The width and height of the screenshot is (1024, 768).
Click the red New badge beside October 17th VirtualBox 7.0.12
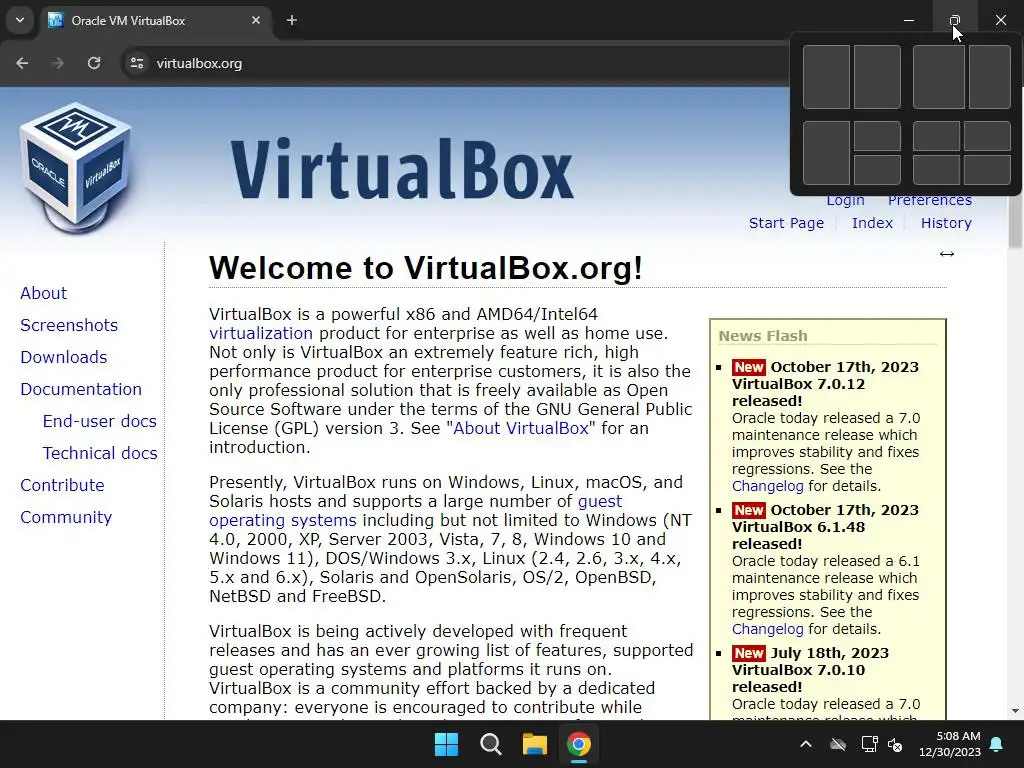coord(748,367)
